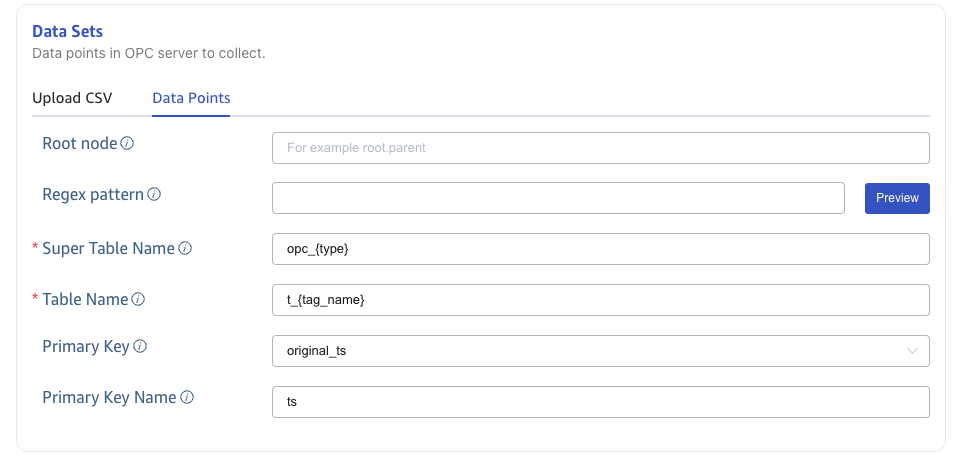Screen dimensions: 958x461
Task: Click the 'Root node' label text
Action: pyautogui.click(x=79, y=143)
